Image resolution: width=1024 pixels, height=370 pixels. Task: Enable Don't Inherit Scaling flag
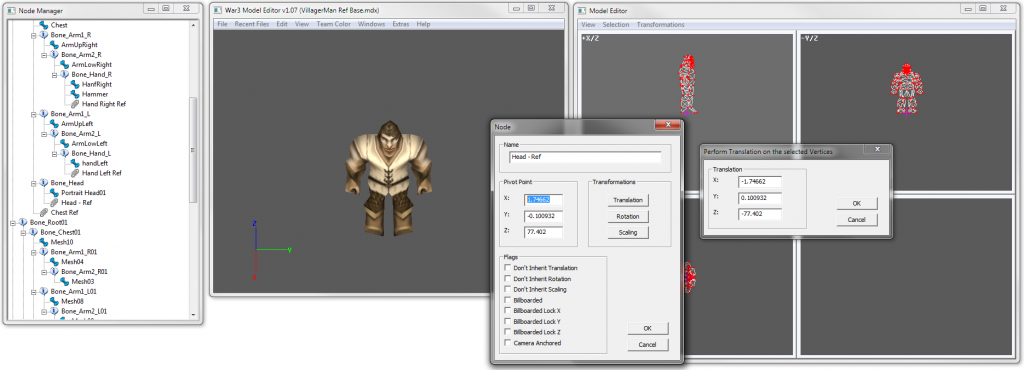507,289
